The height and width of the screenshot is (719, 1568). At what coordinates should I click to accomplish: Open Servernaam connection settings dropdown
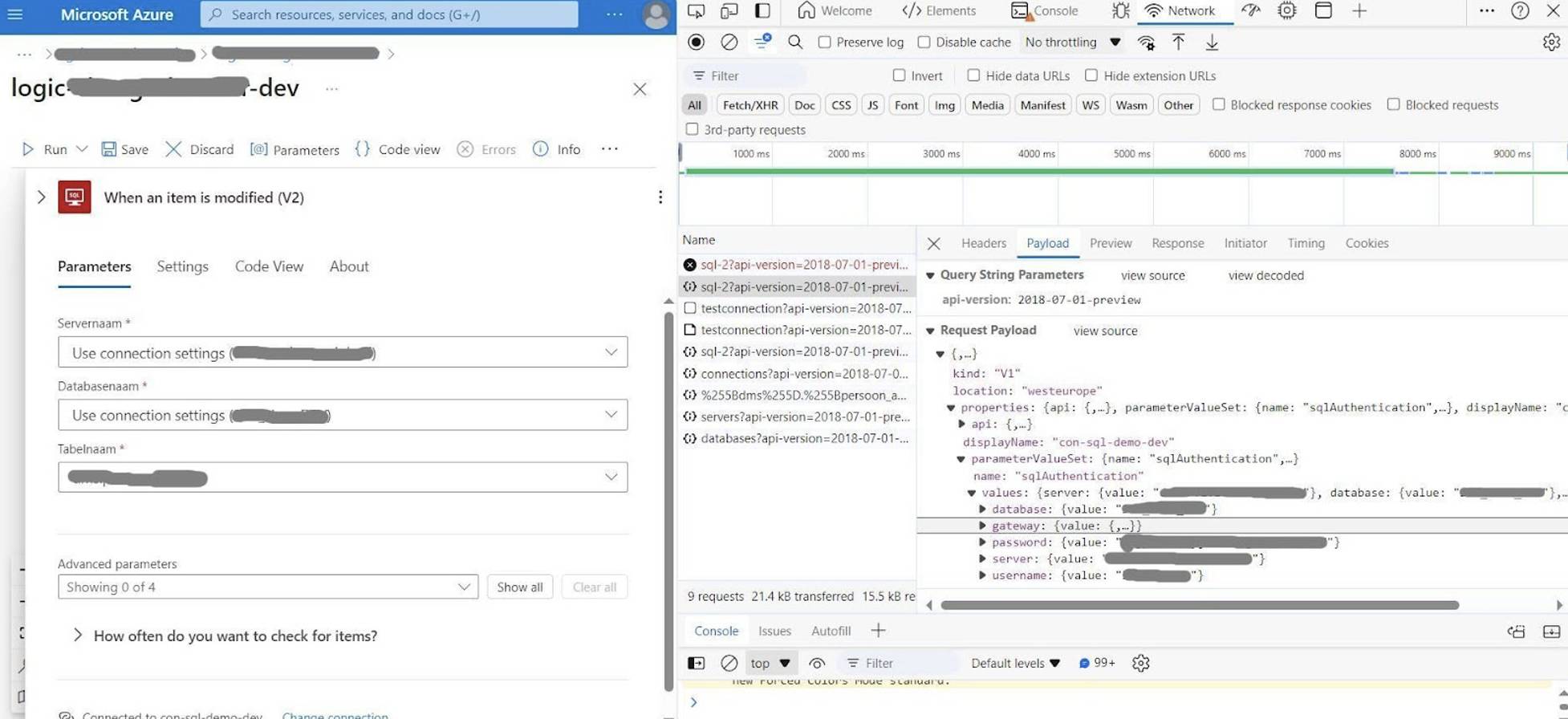[x=343, y=352]
